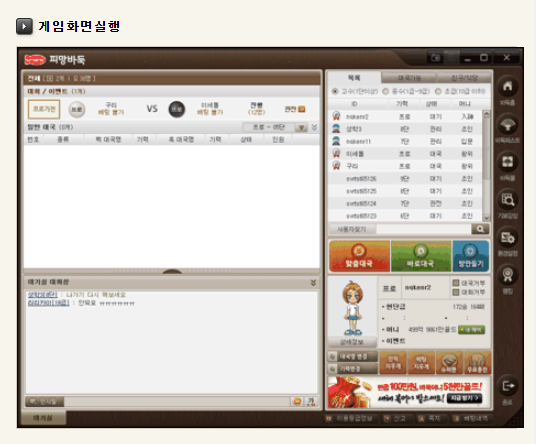The width and height of the screenshot is (536, 444).
Task: Enable the 대국거부 checkbox
Action: coord(455,283)
